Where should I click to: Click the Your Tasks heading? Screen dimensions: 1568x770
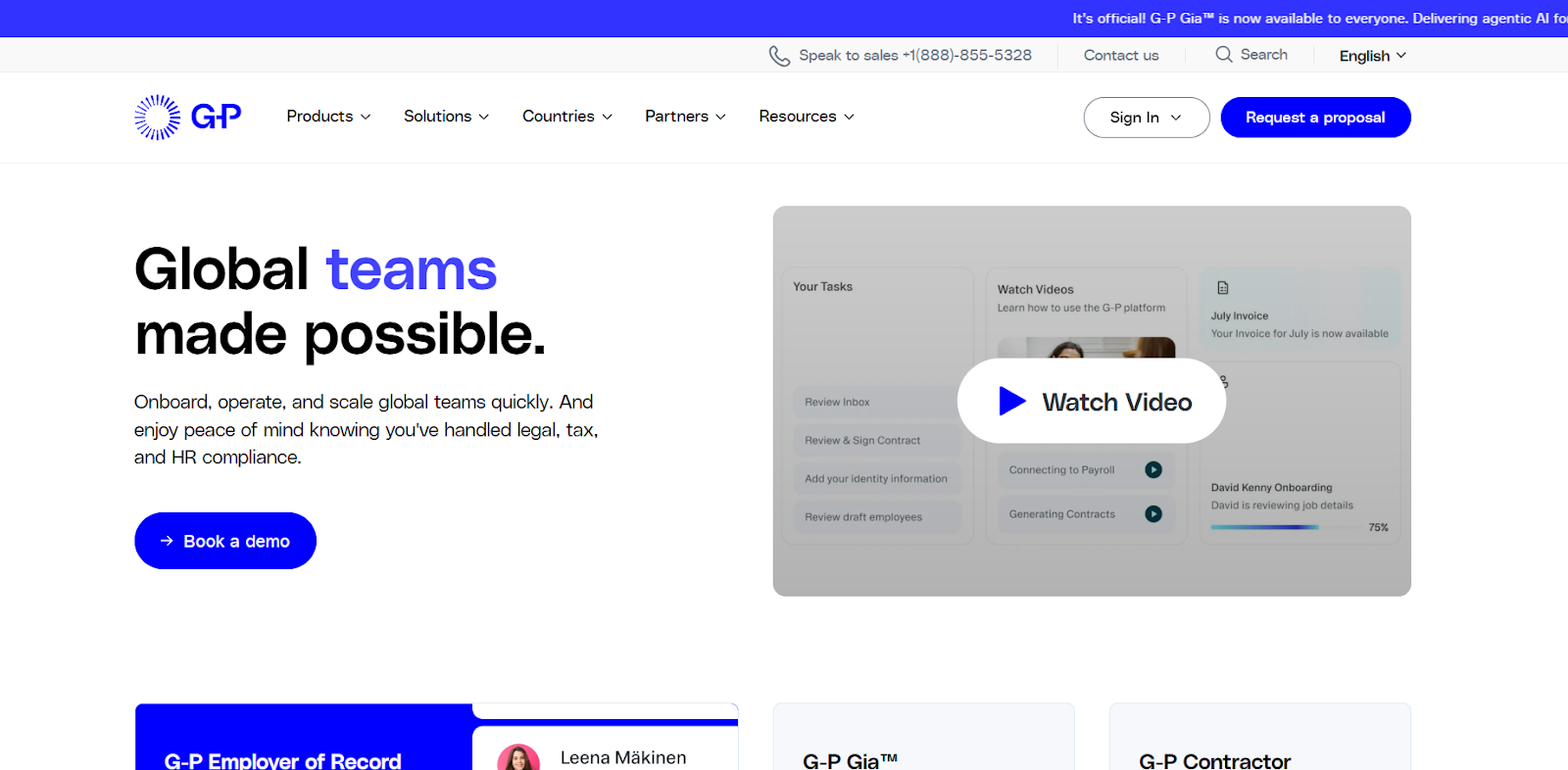click(x=822, y=286)
